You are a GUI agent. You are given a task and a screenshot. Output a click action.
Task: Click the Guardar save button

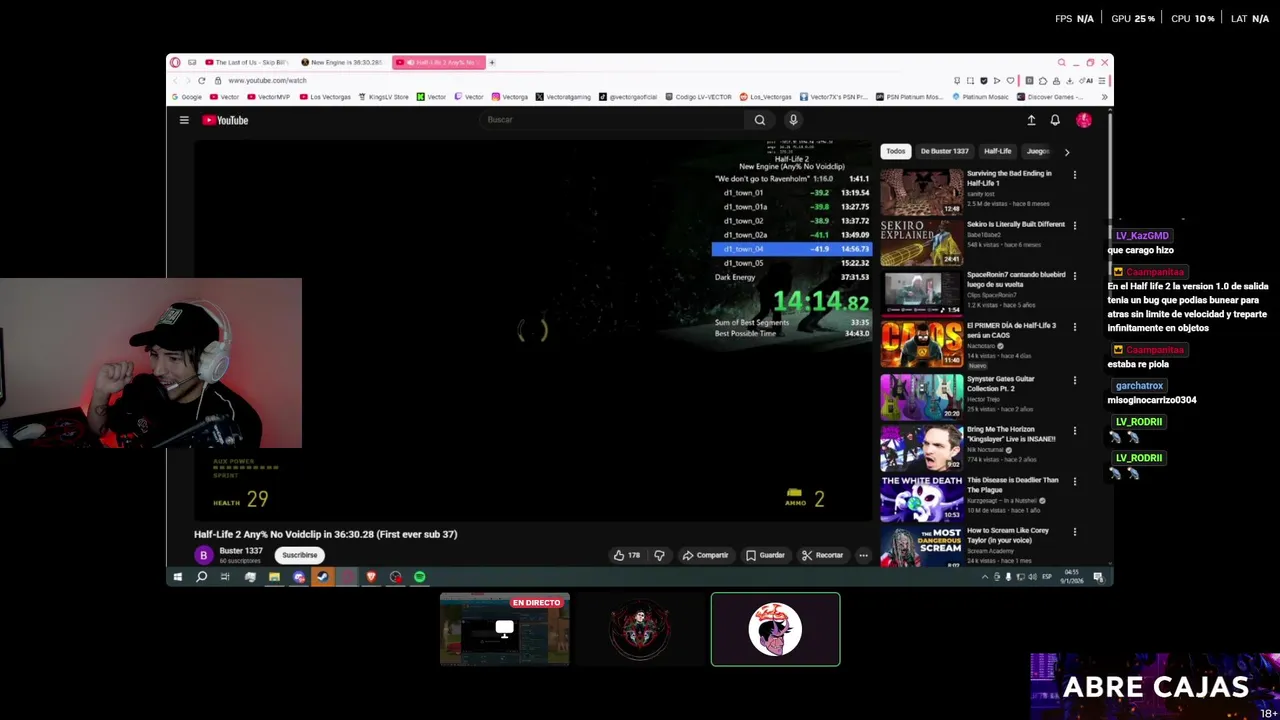tap(765, 555)
